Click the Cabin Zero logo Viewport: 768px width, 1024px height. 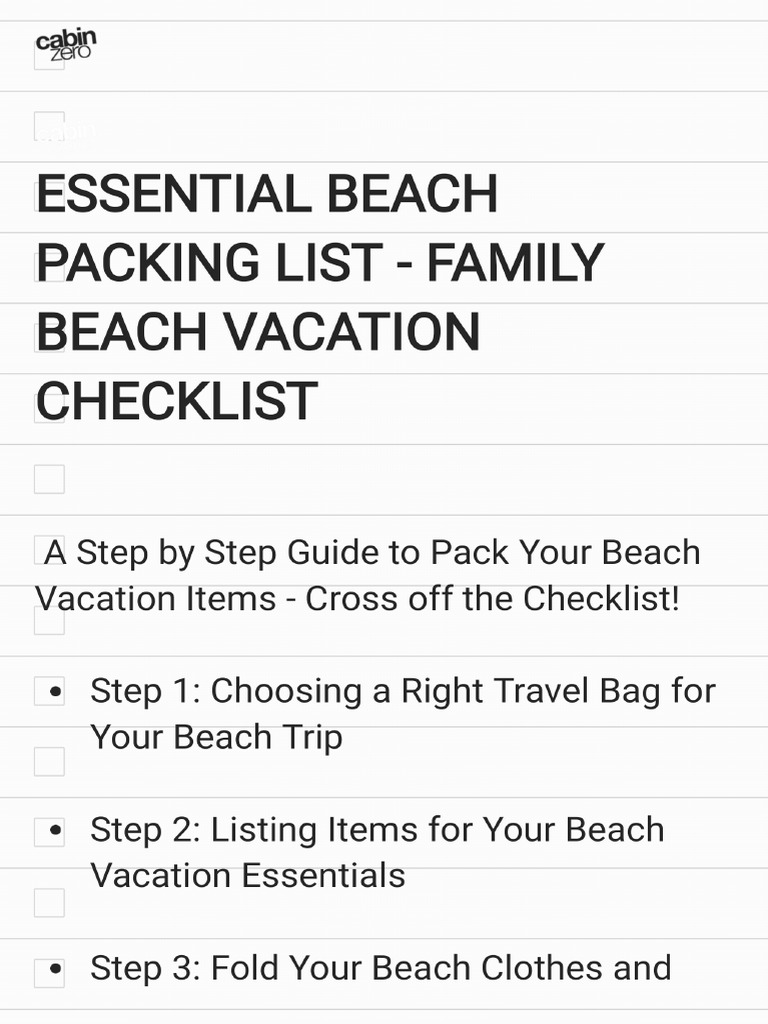pyautogui.click(x=65, y=42)
